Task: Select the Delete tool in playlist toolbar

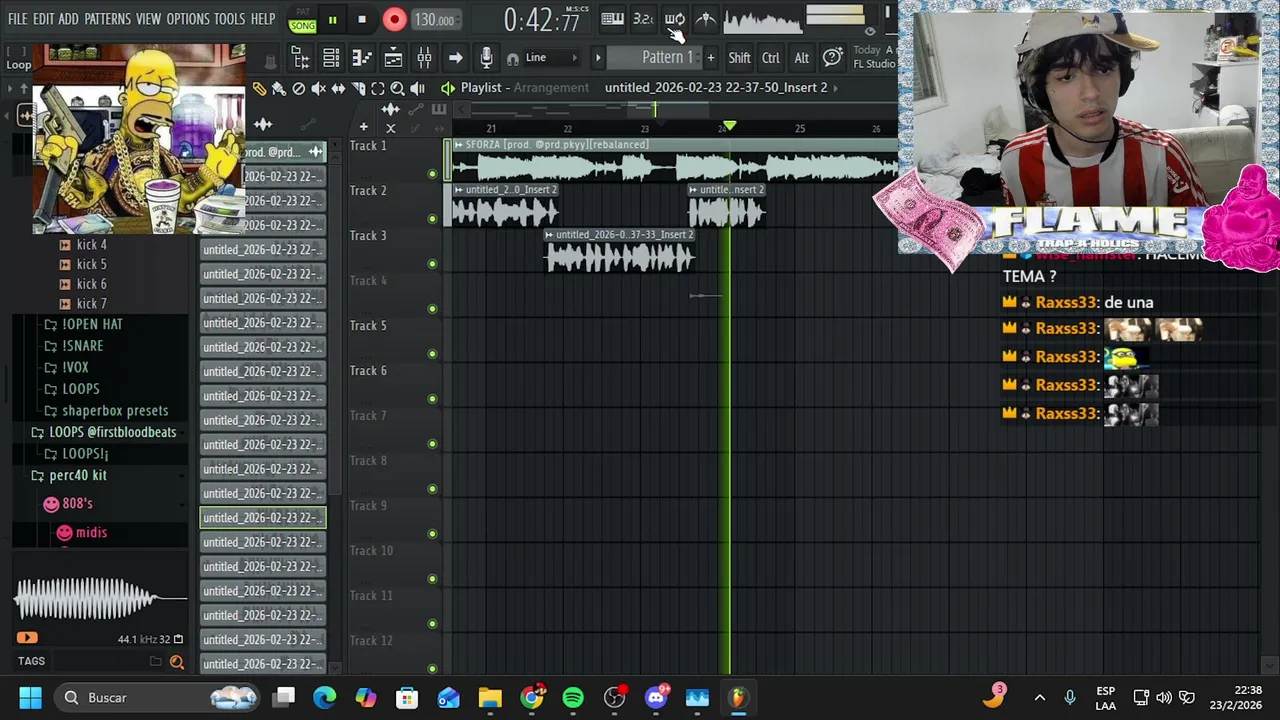Action: 298,88
